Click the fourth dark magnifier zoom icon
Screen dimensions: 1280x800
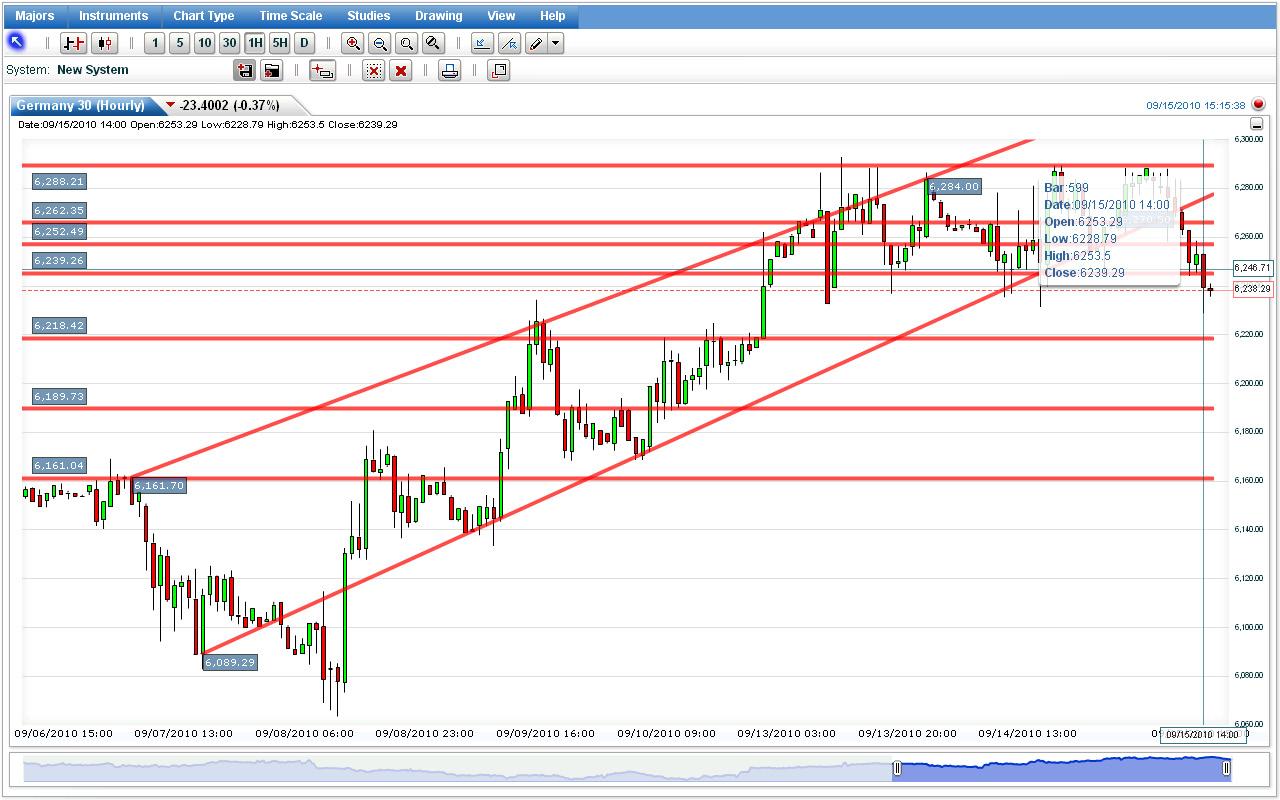coord(432,43)
